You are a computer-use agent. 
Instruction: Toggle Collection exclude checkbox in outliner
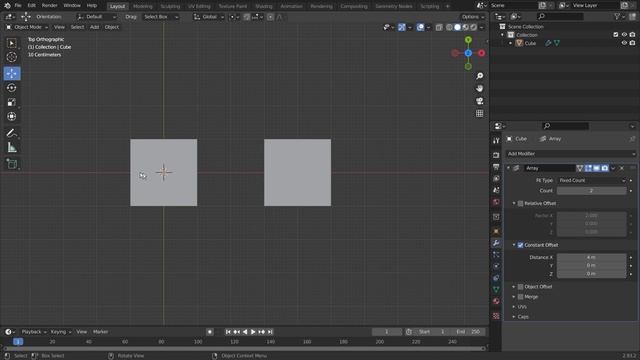pos(616,35)
